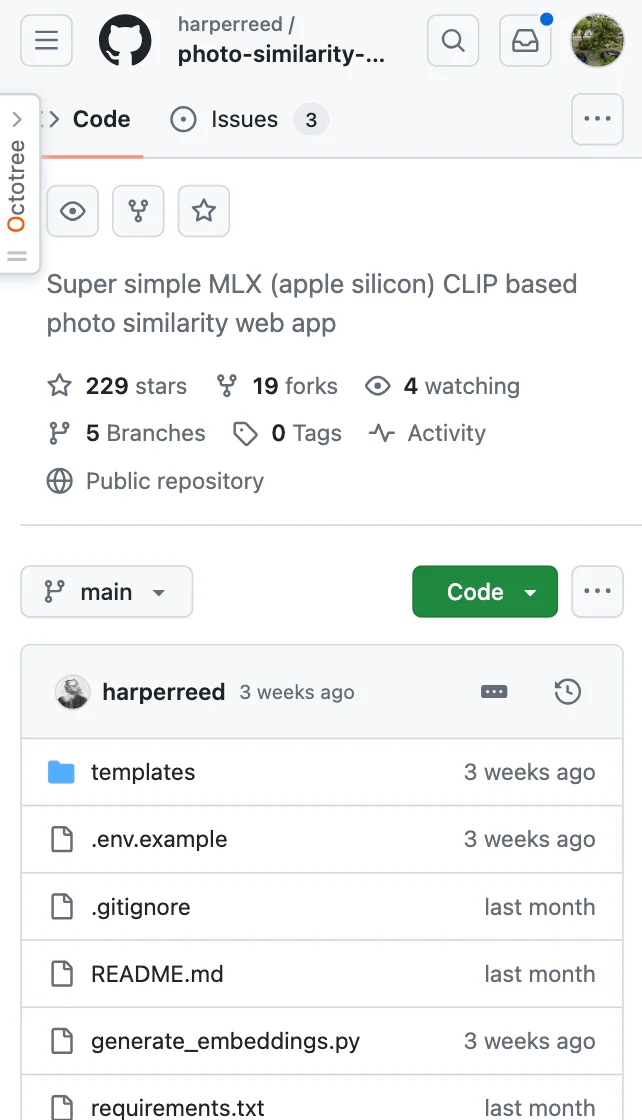Open the main branch dropdown
The image size is (642, 1120).
coord(106,592)
